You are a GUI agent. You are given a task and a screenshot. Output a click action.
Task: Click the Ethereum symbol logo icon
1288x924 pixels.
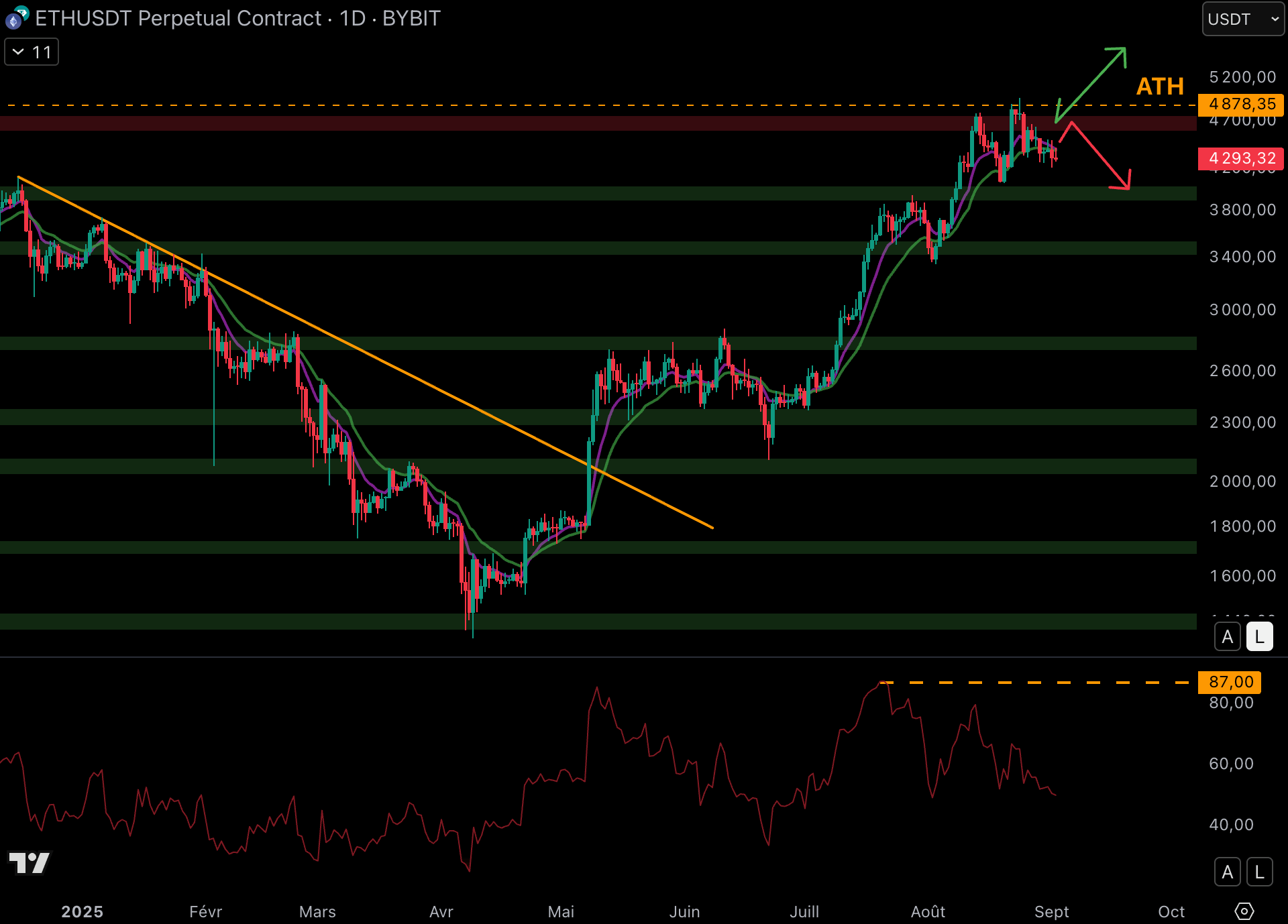pyautogui.click(x=13, y=20)
